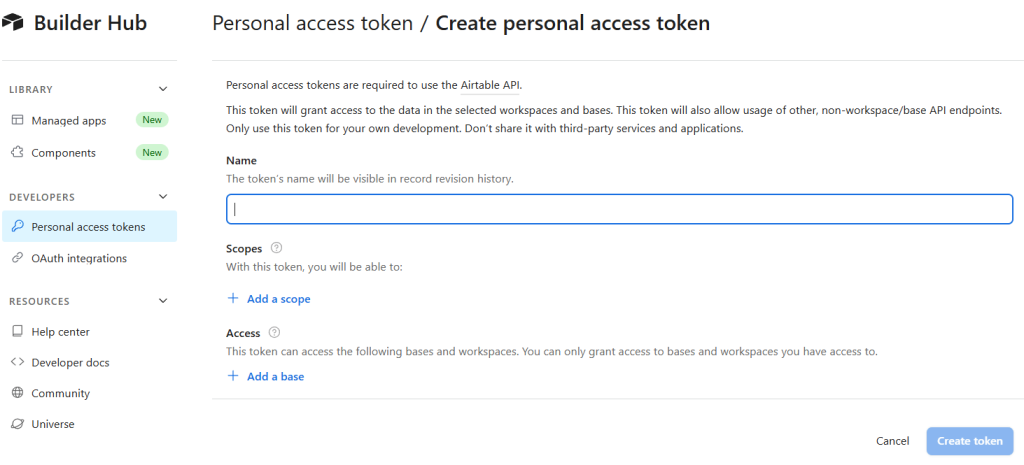Focus the token Name input field
Image resolution: width=1024 pixels, height=465 pixels.
pyautogui.click(x=619, y=209)
